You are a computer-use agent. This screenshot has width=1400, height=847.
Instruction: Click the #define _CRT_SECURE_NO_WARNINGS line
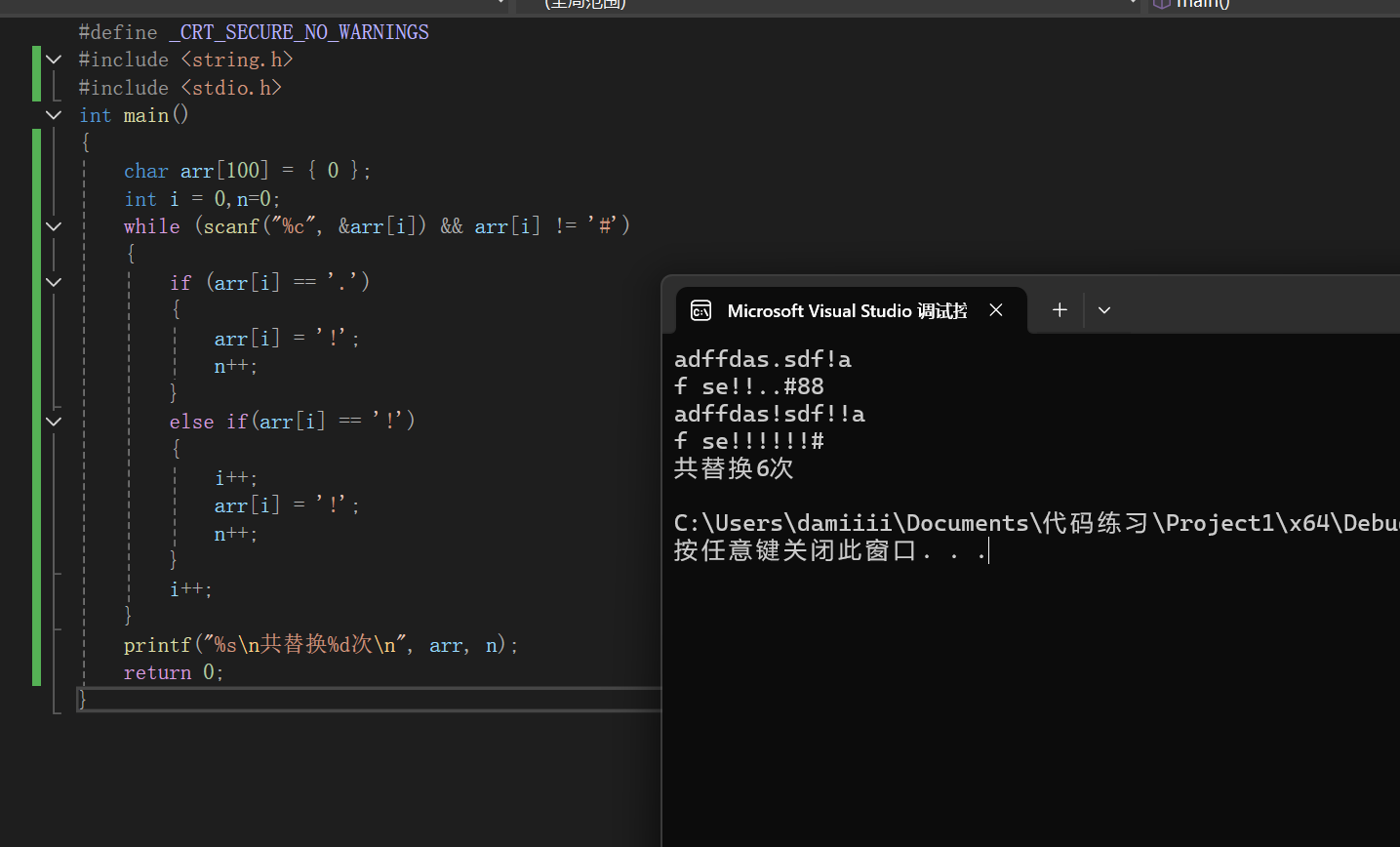pos(254,32)
